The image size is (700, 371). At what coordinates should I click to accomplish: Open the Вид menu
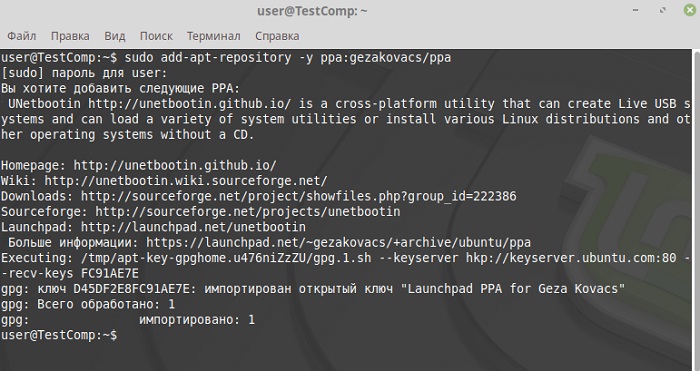pos(115,36)
